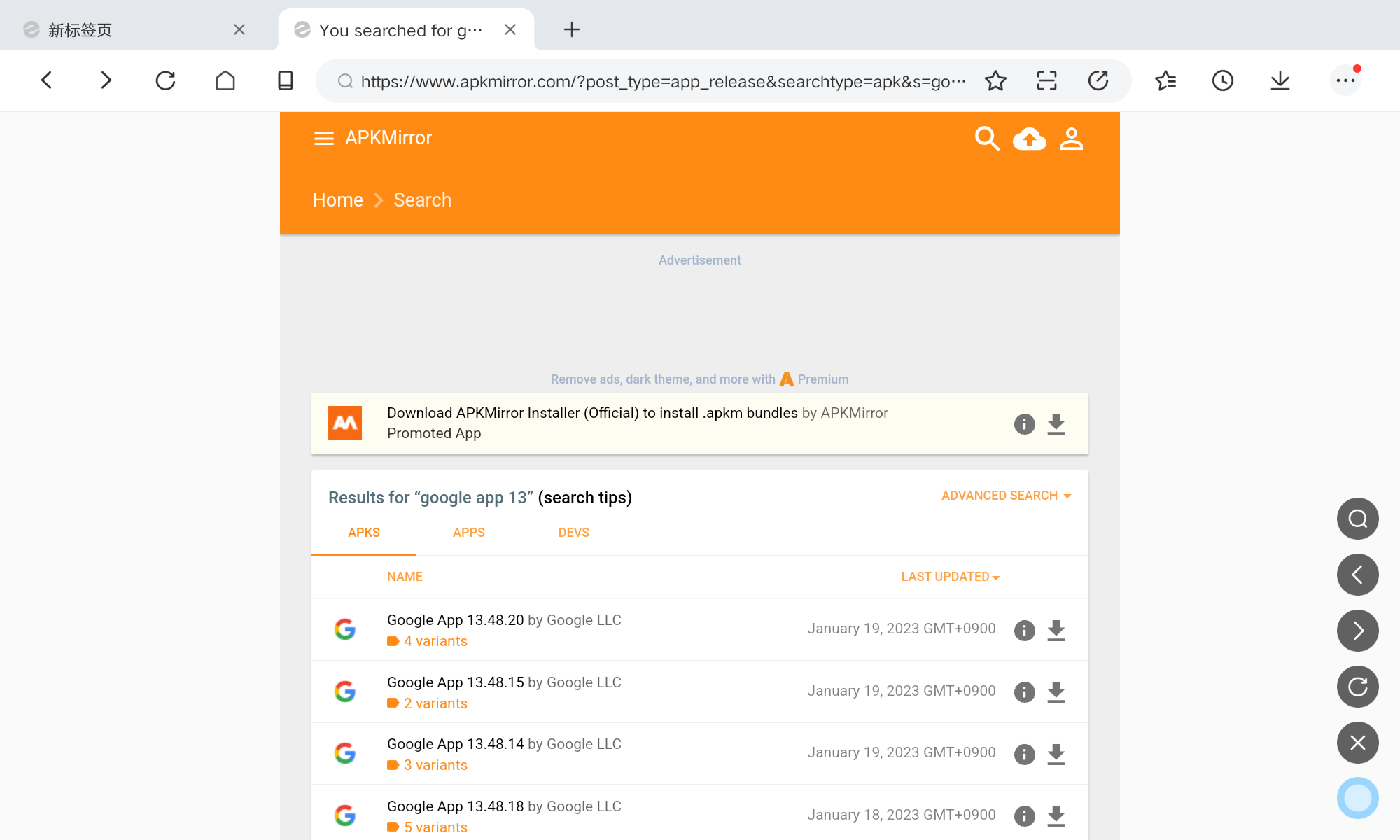Click the search tips link
This screenshot has height=840, width=1400.
point(584,498)
